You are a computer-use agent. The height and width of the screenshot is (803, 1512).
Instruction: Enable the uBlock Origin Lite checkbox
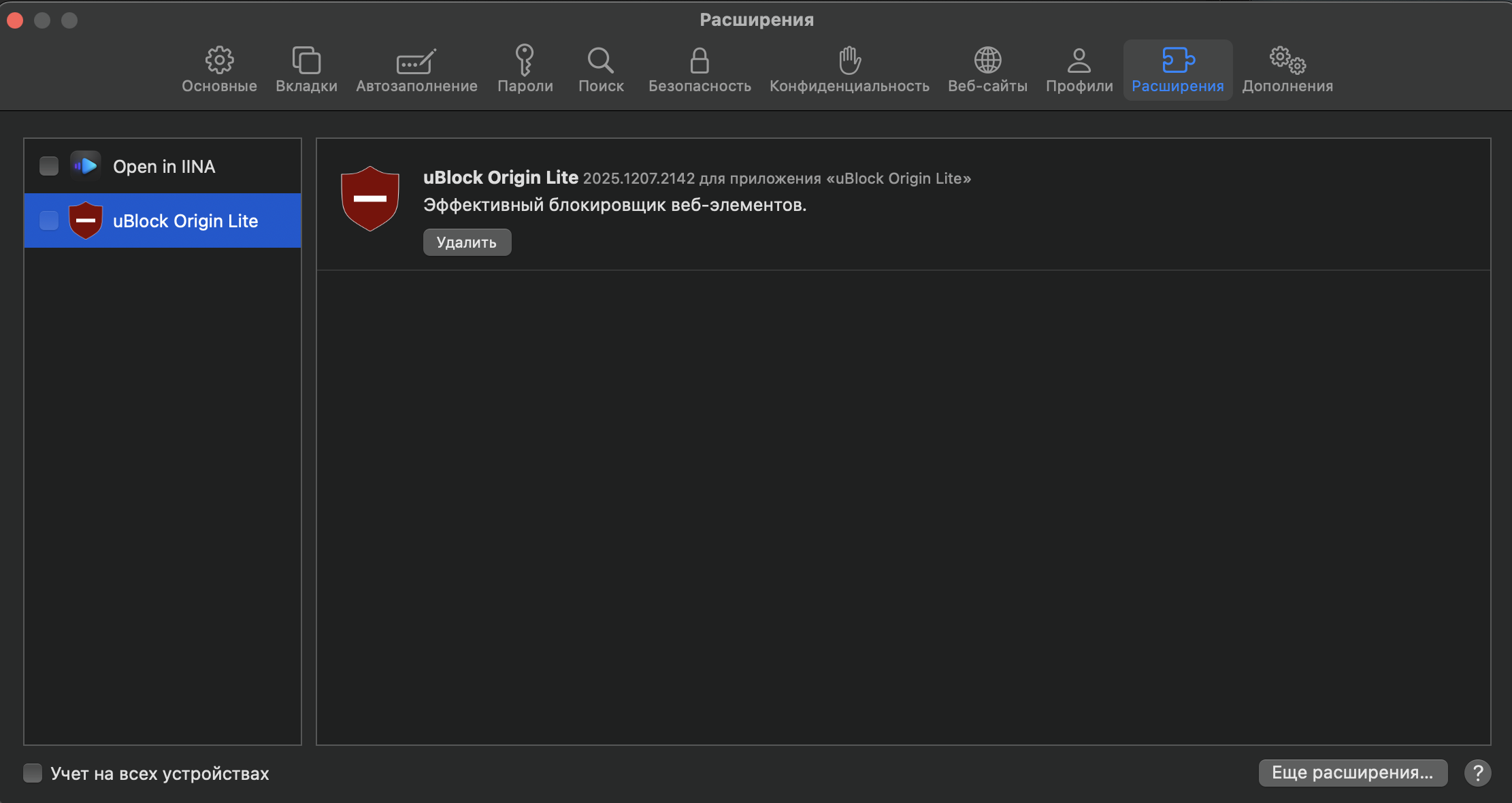point(49,220)
